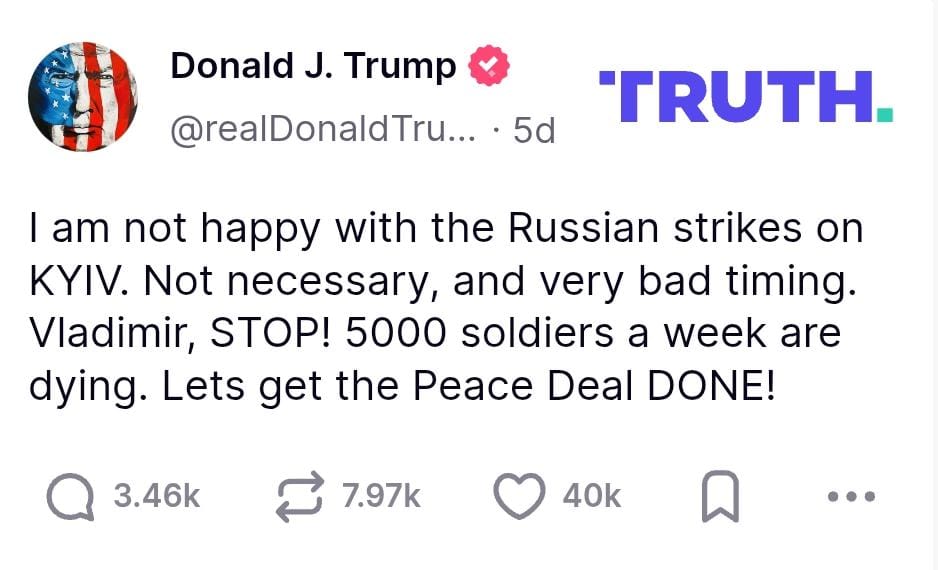Click the 40k likes count
938x570 pixels.
point(592,497)
